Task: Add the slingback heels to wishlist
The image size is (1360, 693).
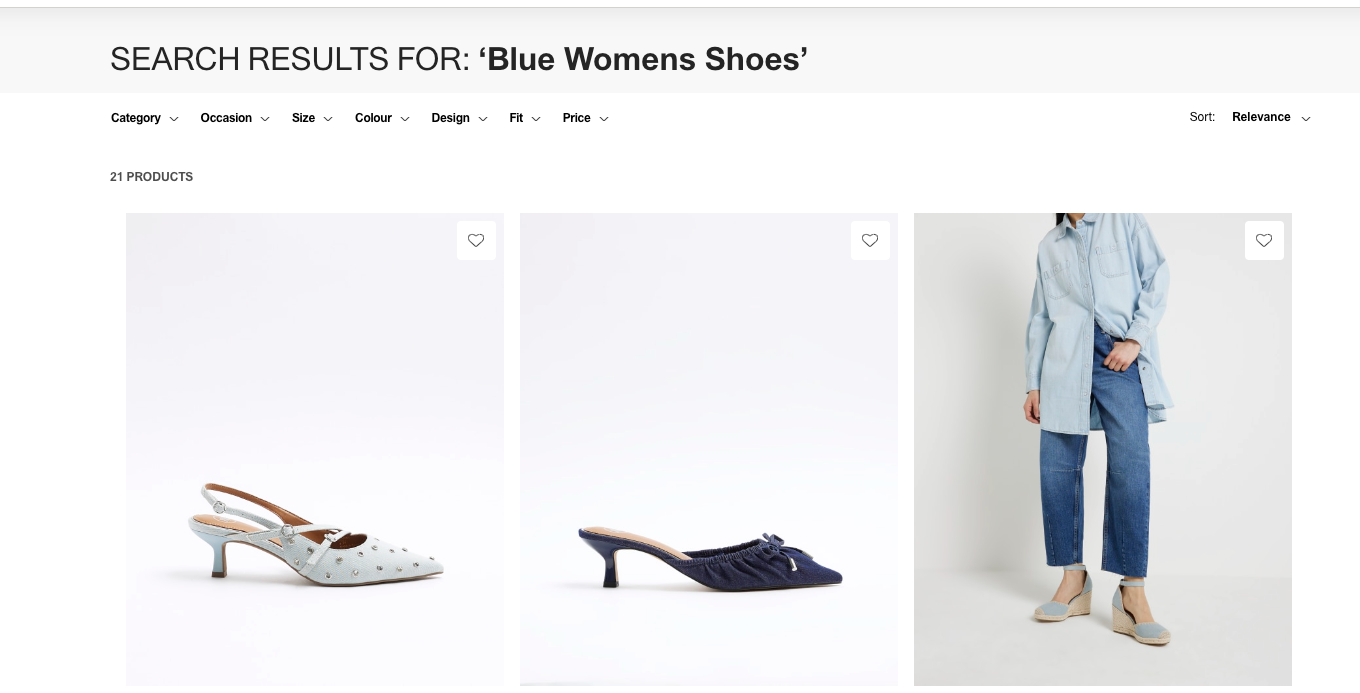Action: (476, 240)
